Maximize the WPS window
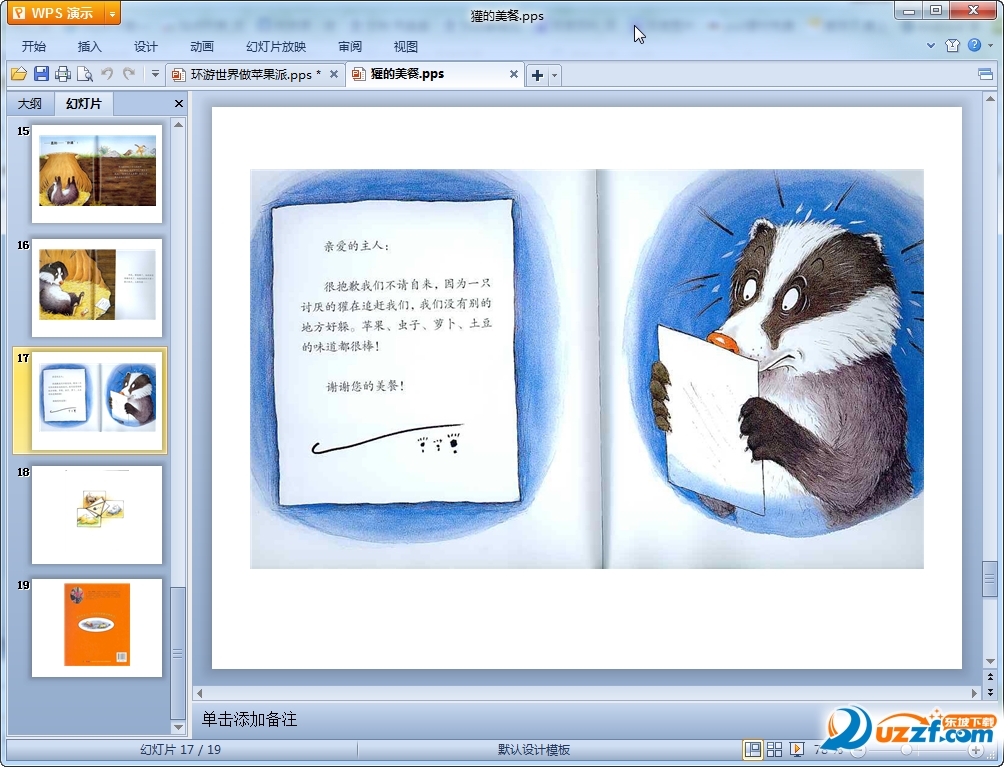Screen dimensions: 1004x767 [935, 10]
